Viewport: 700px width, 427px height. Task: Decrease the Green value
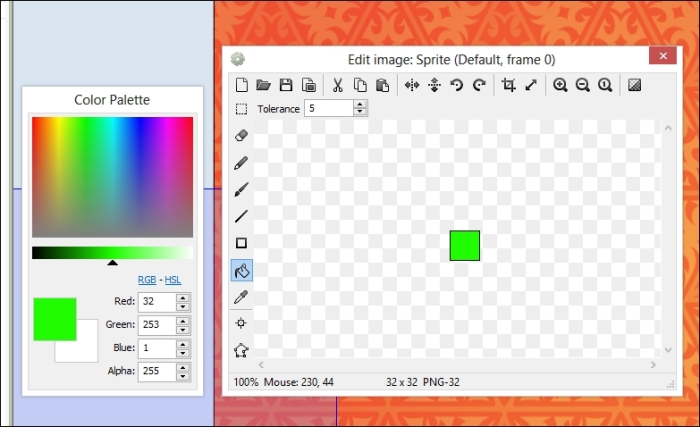[183, 330]
